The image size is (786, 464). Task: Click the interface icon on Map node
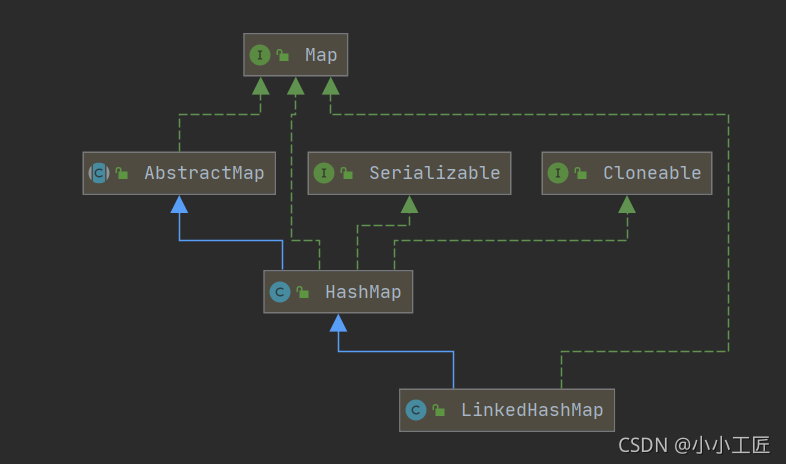pyautogui.click(x=260, y=55)
